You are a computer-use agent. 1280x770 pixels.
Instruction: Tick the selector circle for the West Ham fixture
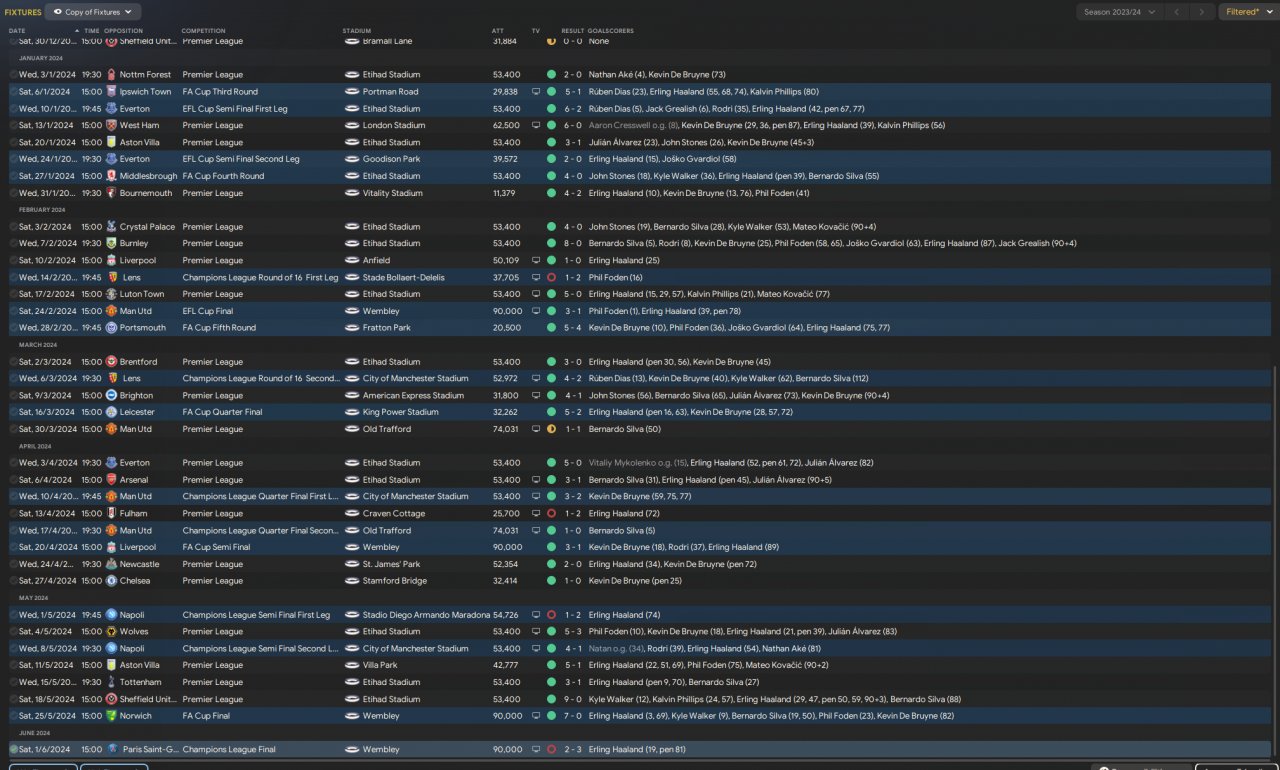14,126
